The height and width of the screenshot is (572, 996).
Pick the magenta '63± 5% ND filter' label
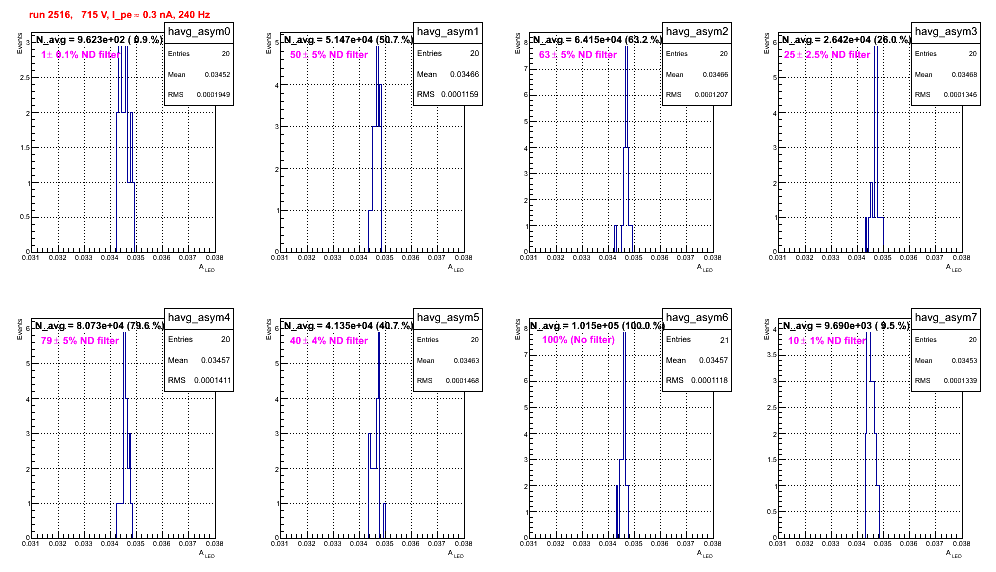tap(578, 55)
